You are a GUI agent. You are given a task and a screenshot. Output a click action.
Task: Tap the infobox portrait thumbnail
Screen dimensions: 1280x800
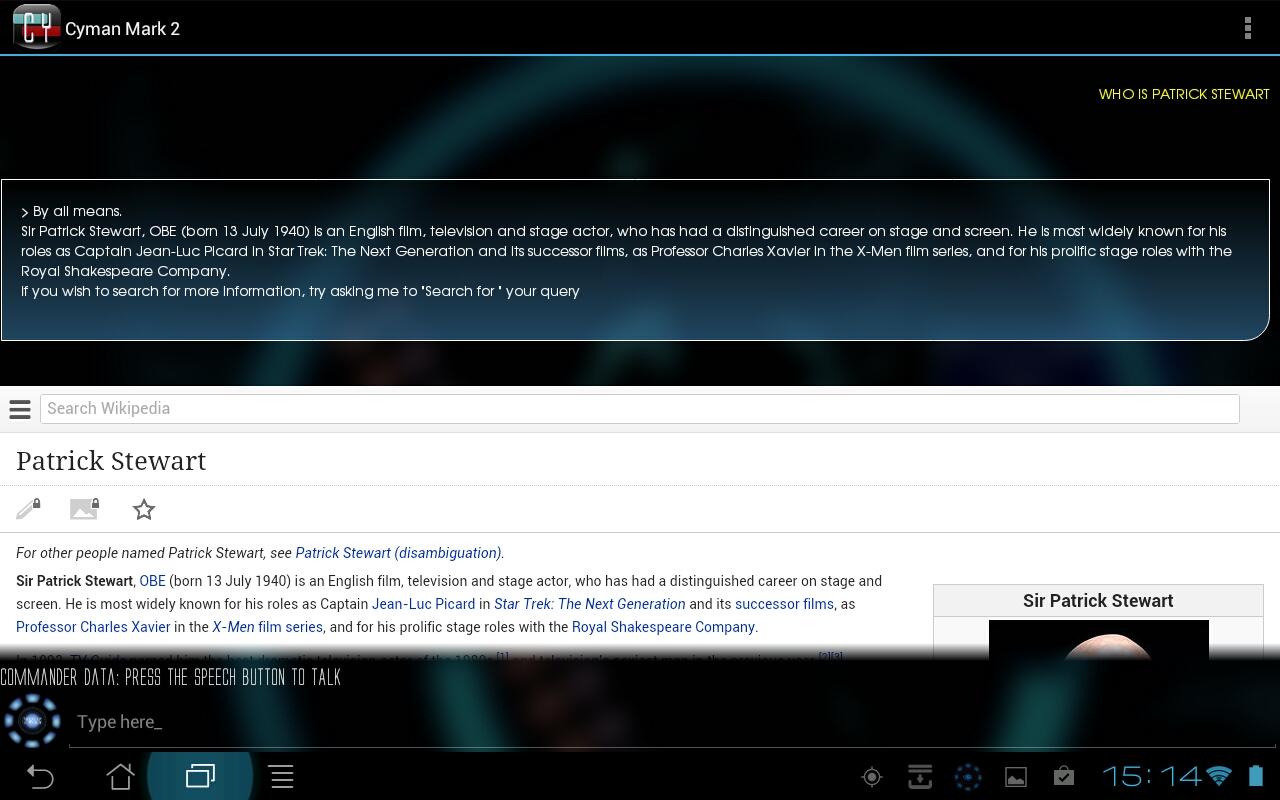point(1098,640)
